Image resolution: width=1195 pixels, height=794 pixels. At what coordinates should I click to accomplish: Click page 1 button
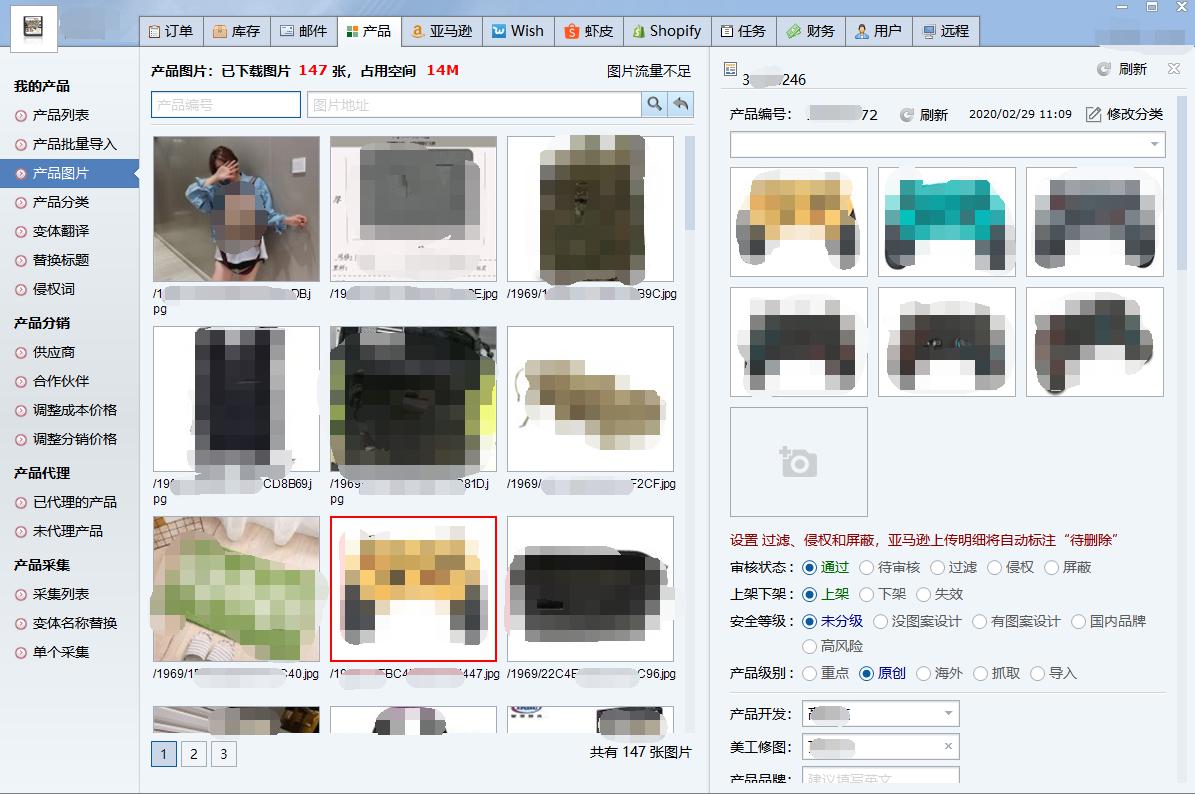point(164,754)
